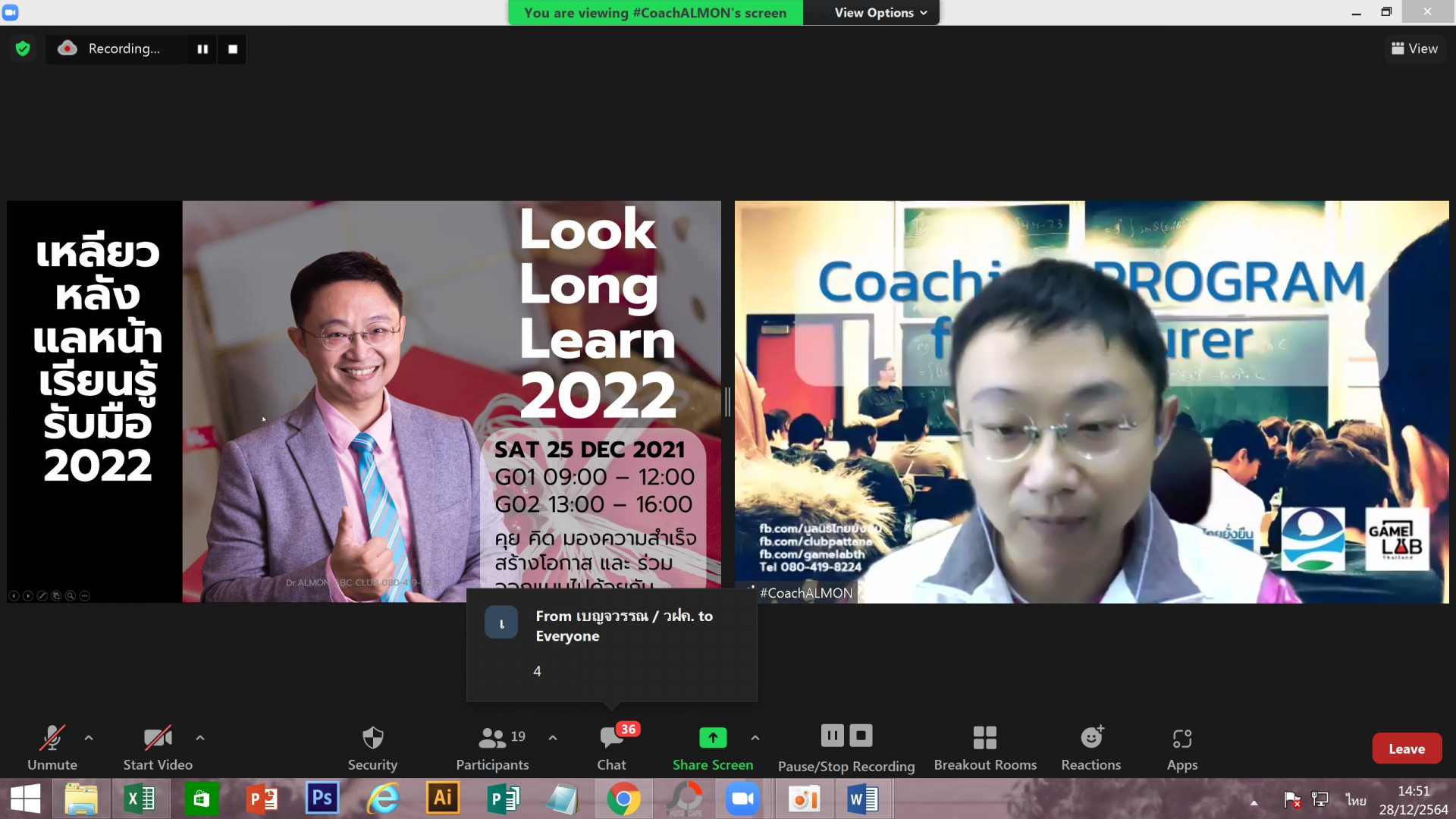Pause the recording in top bar
The height and width of the screenshot is (819, 1456).
click(202, 49)
